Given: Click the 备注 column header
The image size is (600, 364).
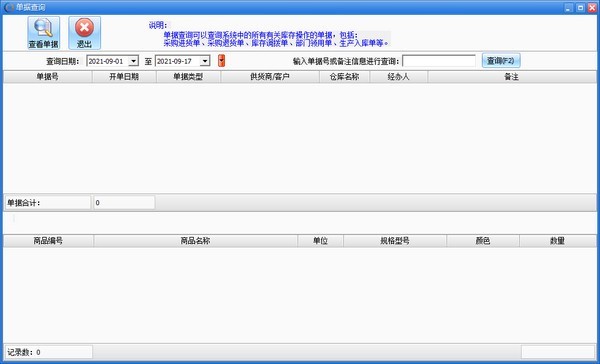Looking at the screenshot, I should pos(512,77).
